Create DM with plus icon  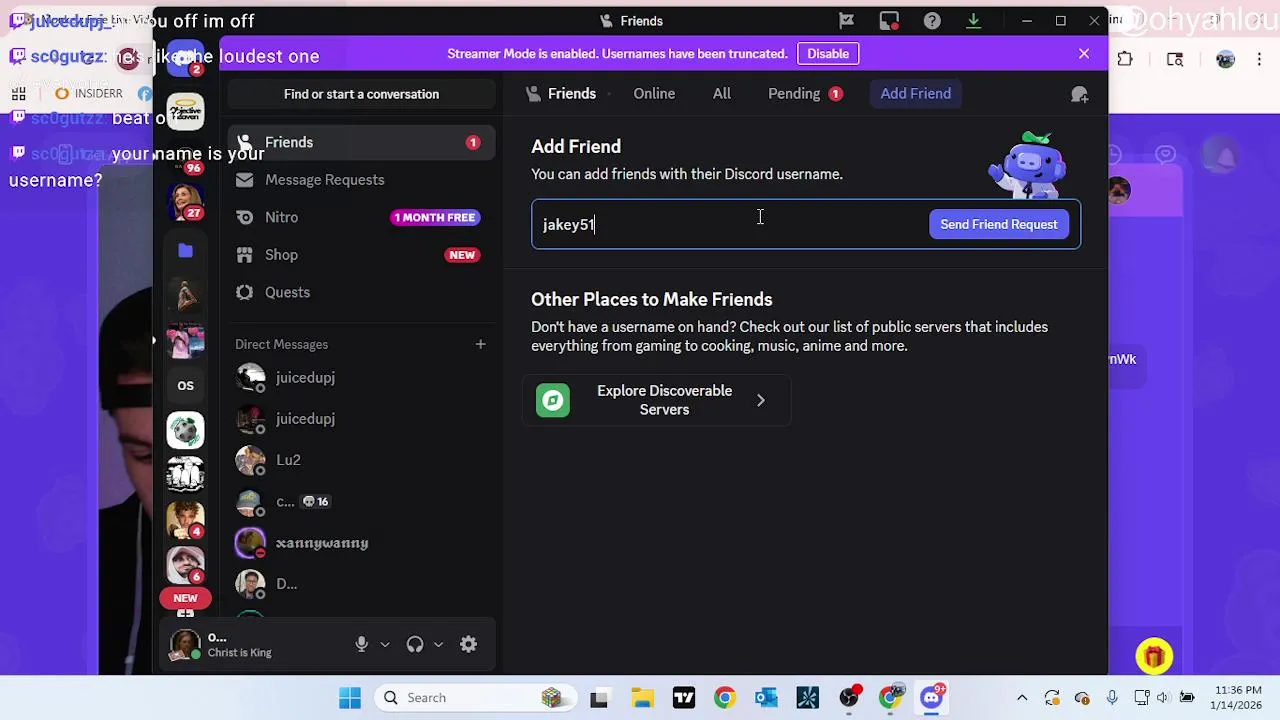[x=480, y=344]
